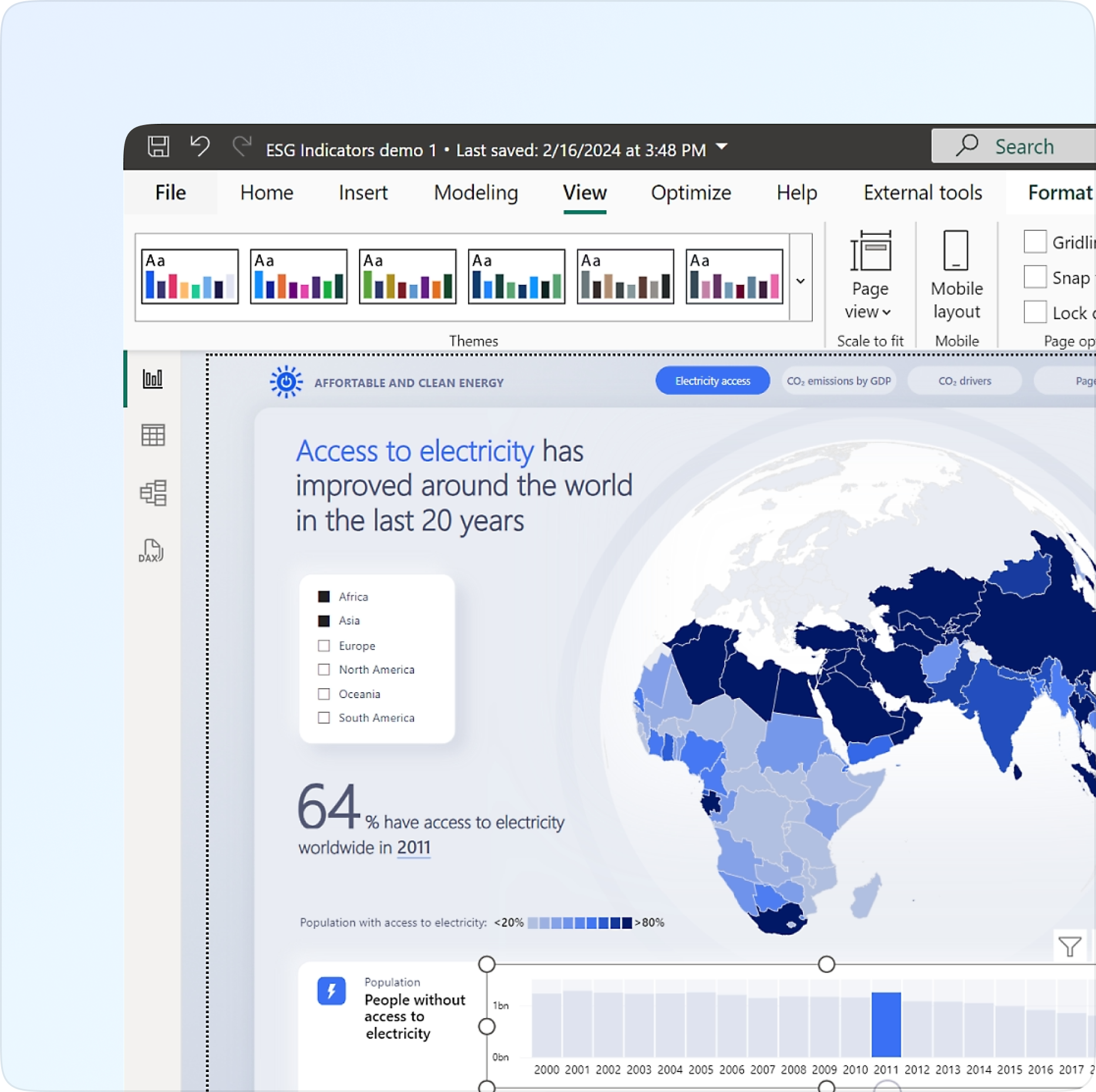The width and height of the screenshot is (1096, 1092).
Task: Click the 2008 bar in population chart
Action: [x=794, y=1026]
